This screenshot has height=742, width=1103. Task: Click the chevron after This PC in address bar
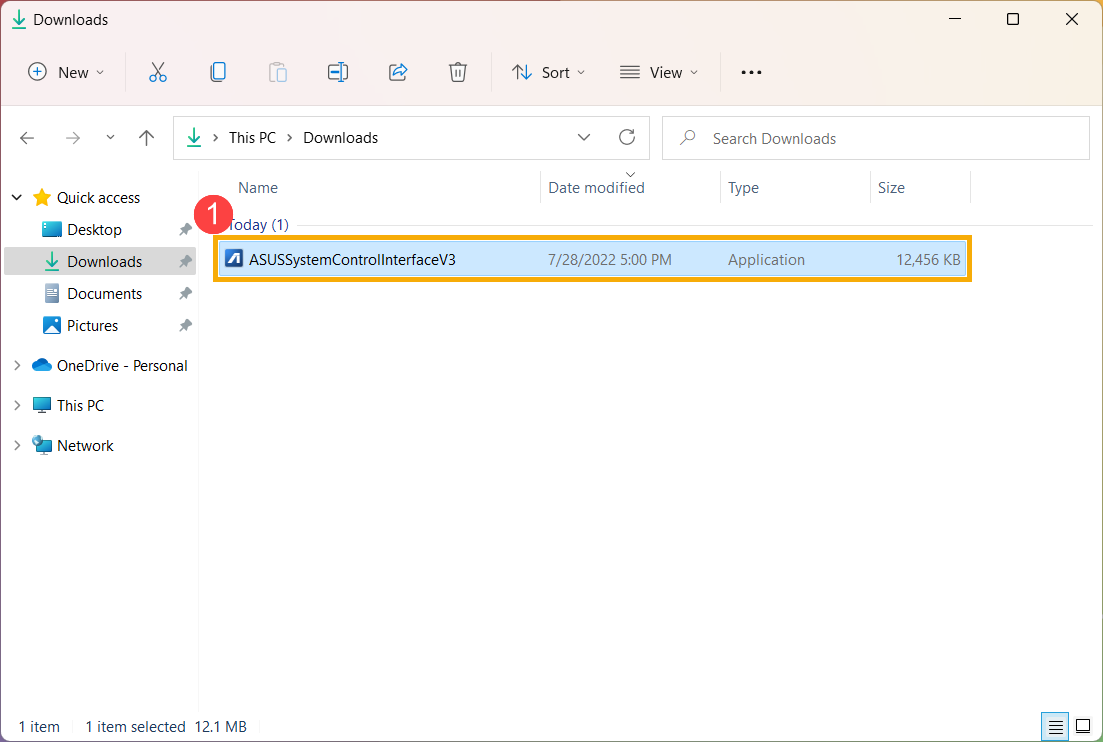tap(289, 138)
